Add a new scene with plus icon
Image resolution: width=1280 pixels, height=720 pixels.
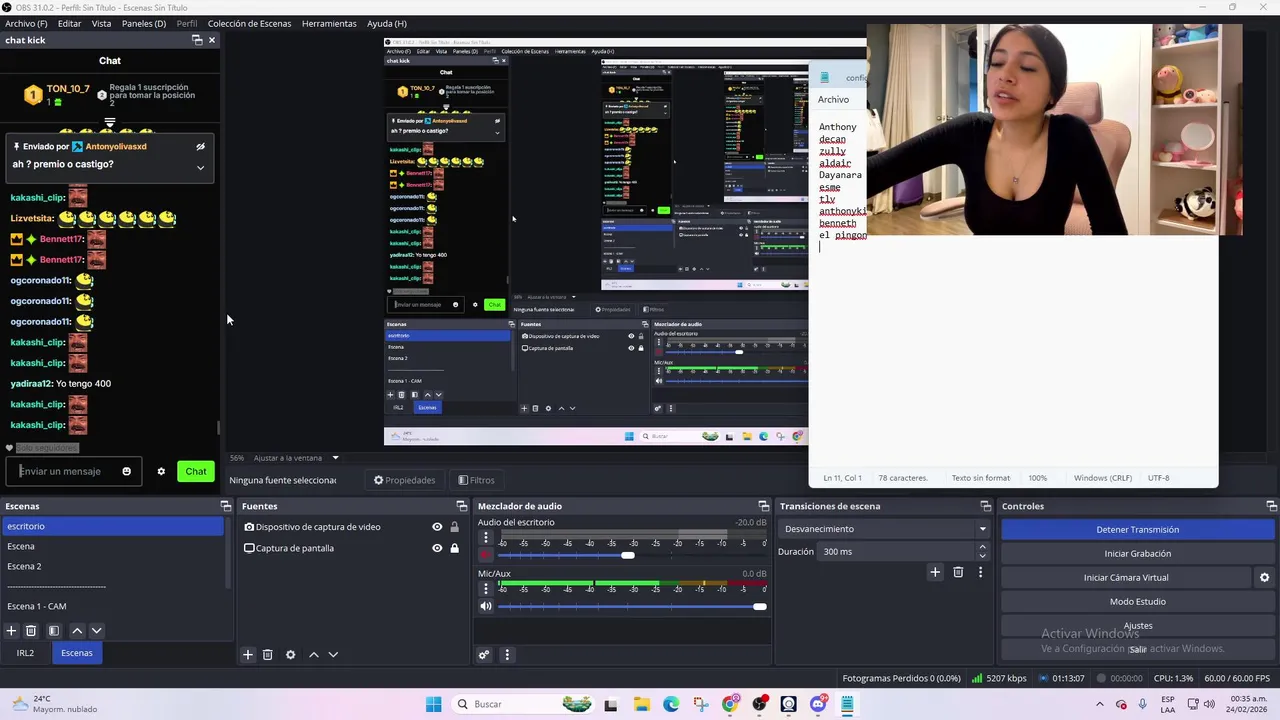[11, 631]
